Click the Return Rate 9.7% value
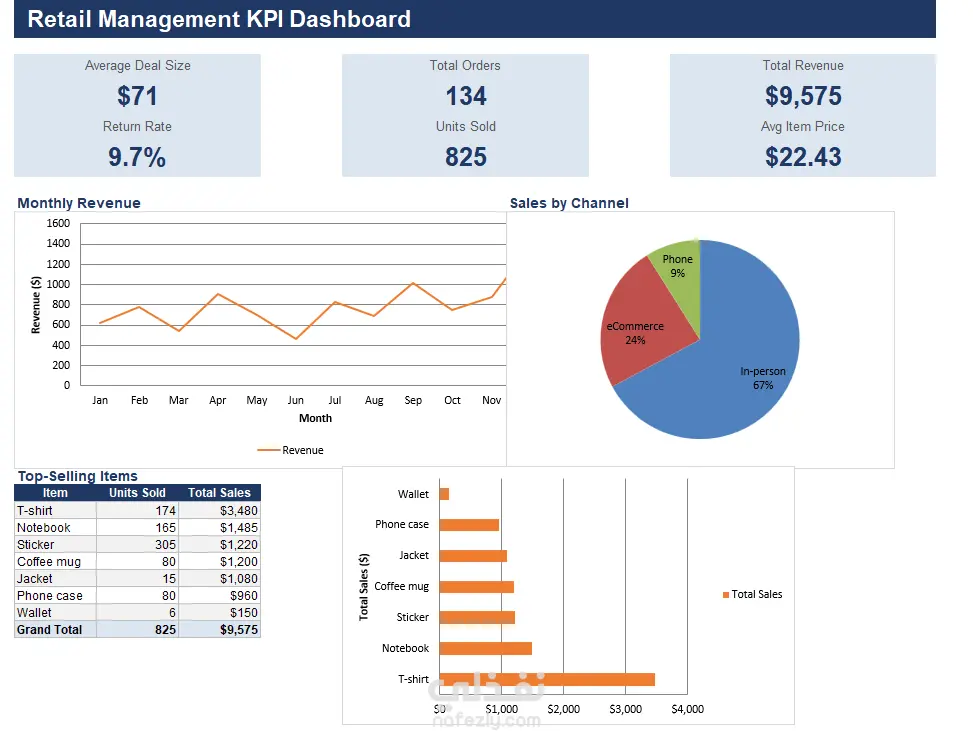This screenshot has height=731, width=973. click(x=137, y=156)
